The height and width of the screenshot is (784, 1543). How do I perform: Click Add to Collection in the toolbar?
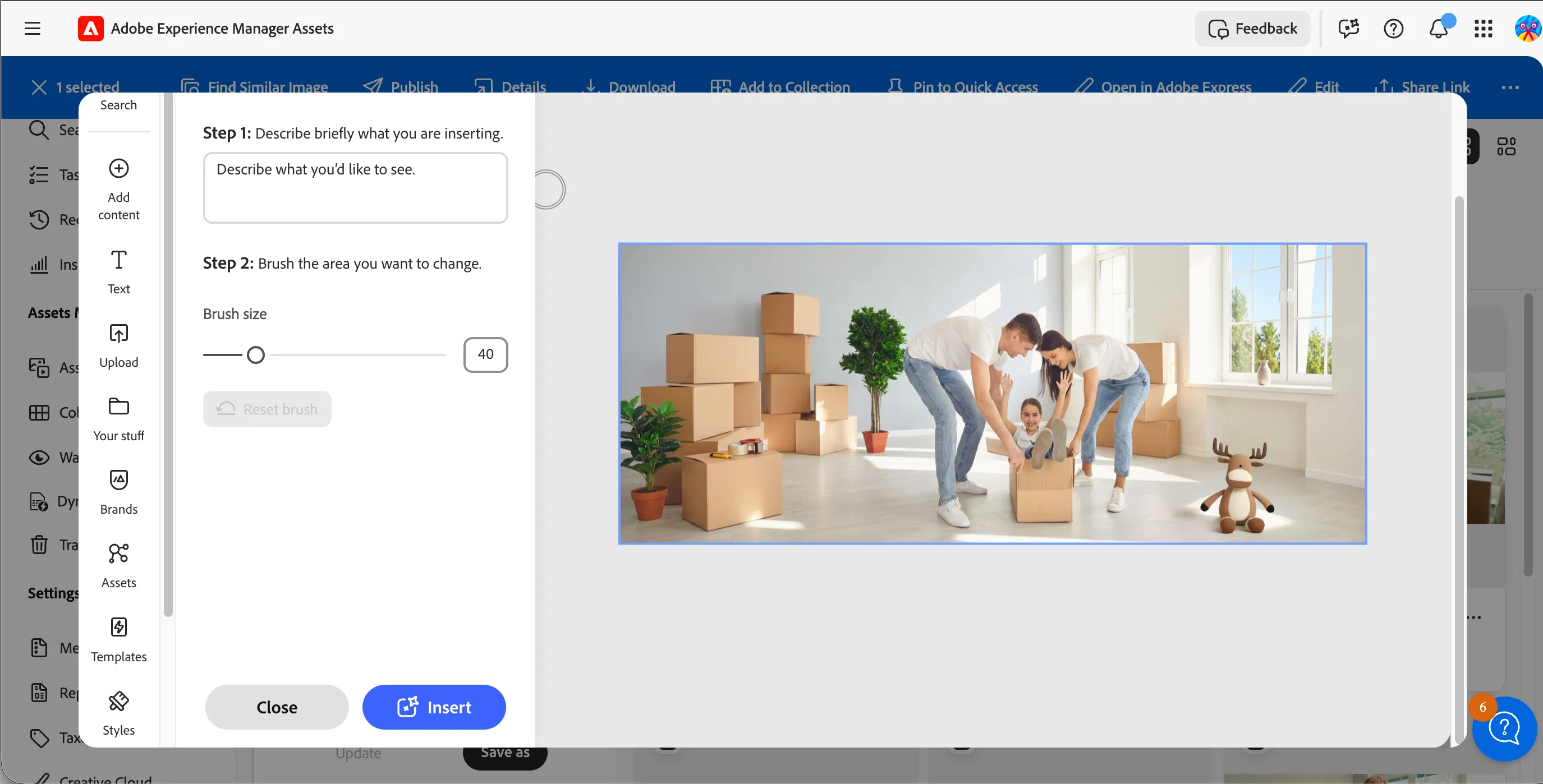(780, 87)
